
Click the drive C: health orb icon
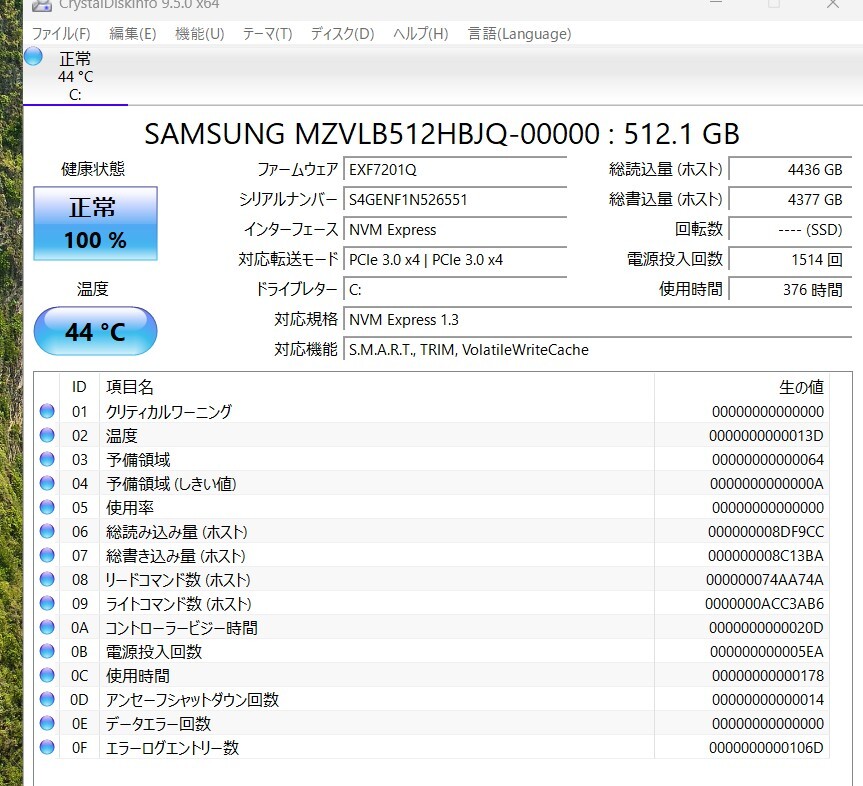click(34, 57)
